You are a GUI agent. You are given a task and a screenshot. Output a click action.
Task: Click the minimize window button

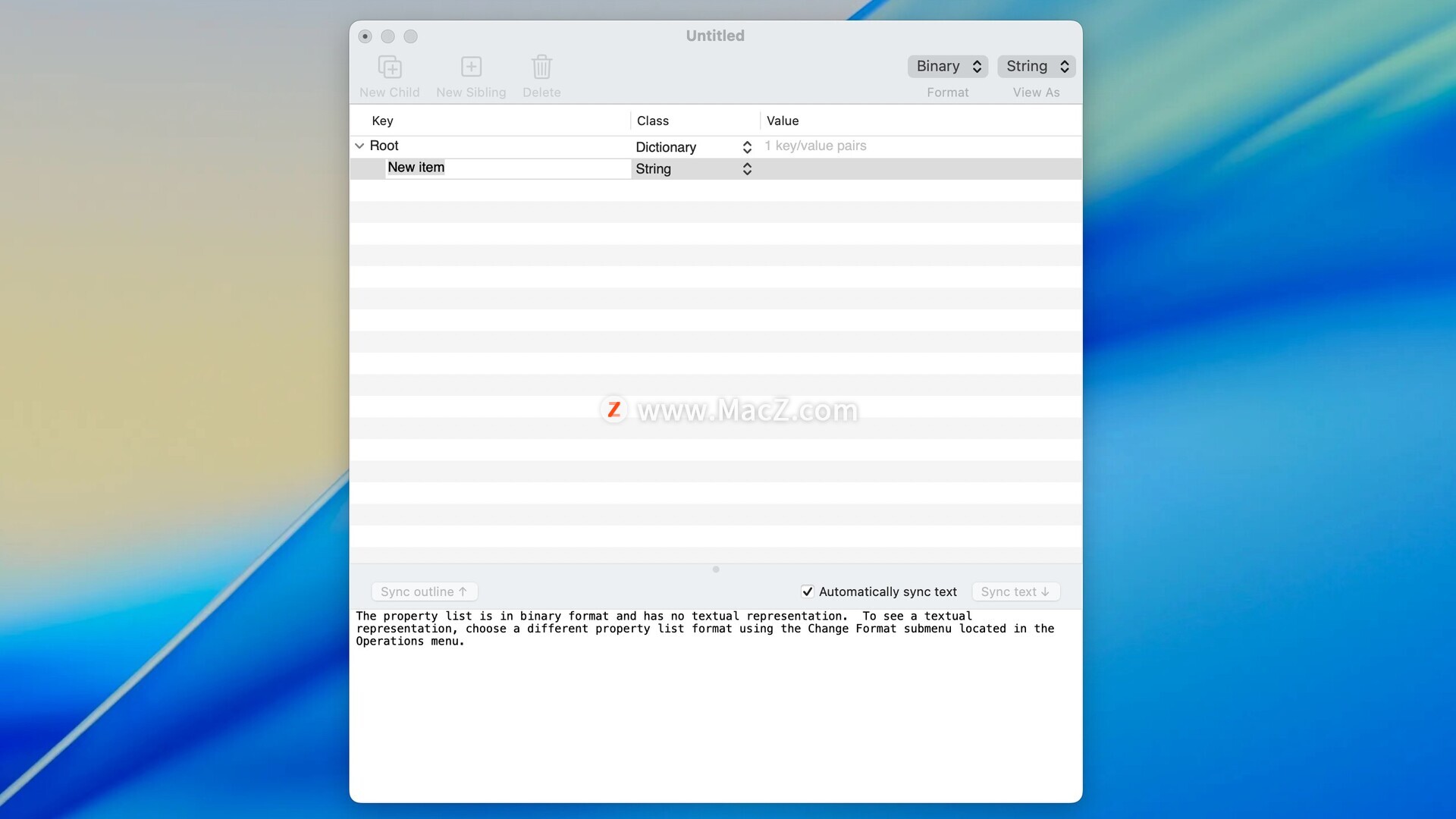388,36
